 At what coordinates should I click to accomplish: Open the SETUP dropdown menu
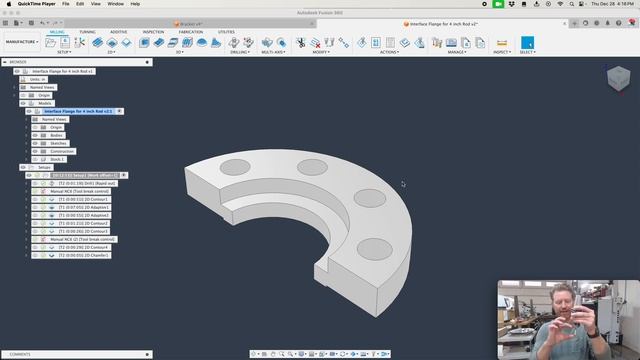click(x=64, y=52)
